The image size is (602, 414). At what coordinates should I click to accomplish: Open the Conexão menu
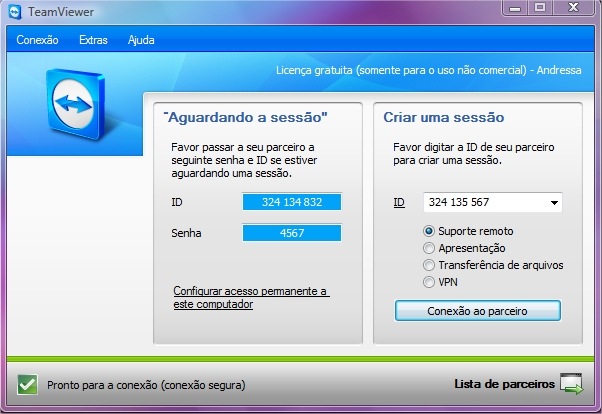click(x=37, y=40)
